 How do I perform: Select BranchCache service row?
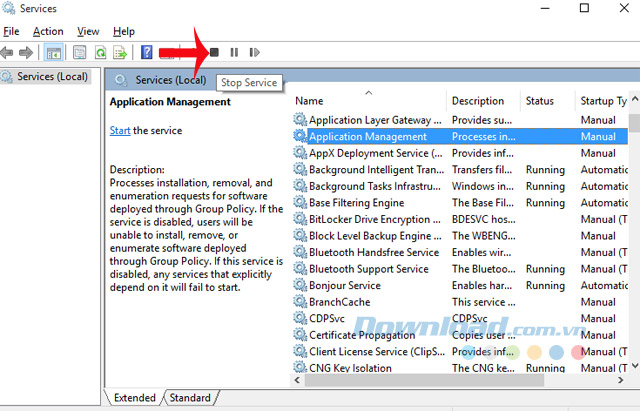(x=460, y=302)
